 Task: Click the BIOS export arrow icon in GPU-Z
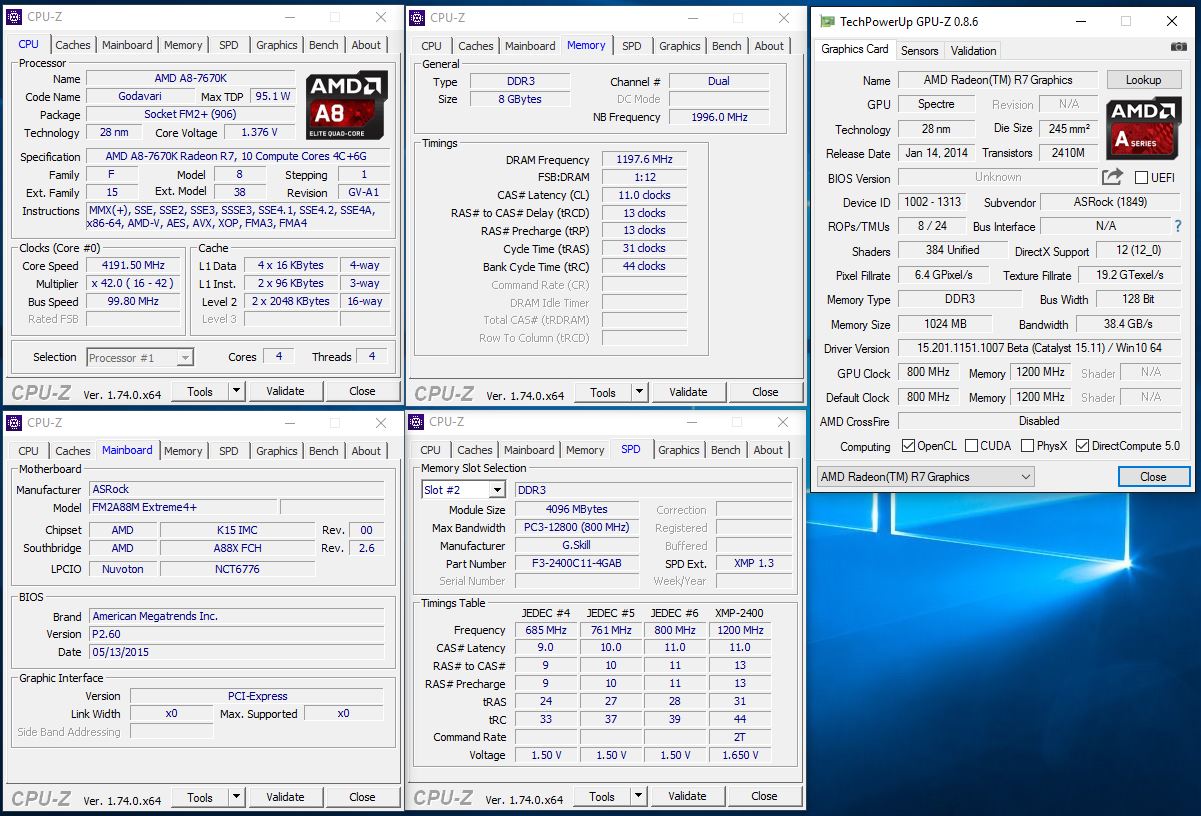pyautogui.click(x=1112, y=177)
